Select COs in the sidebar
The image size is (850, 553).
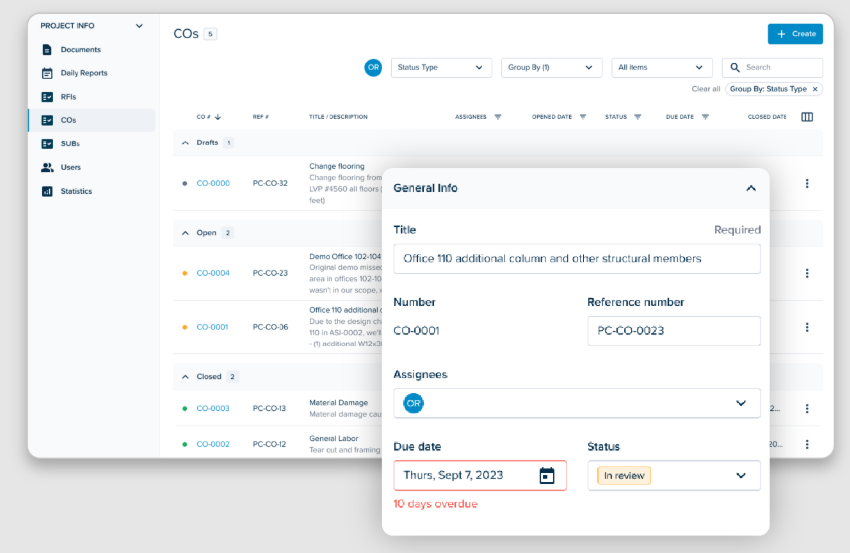point(92,120)
